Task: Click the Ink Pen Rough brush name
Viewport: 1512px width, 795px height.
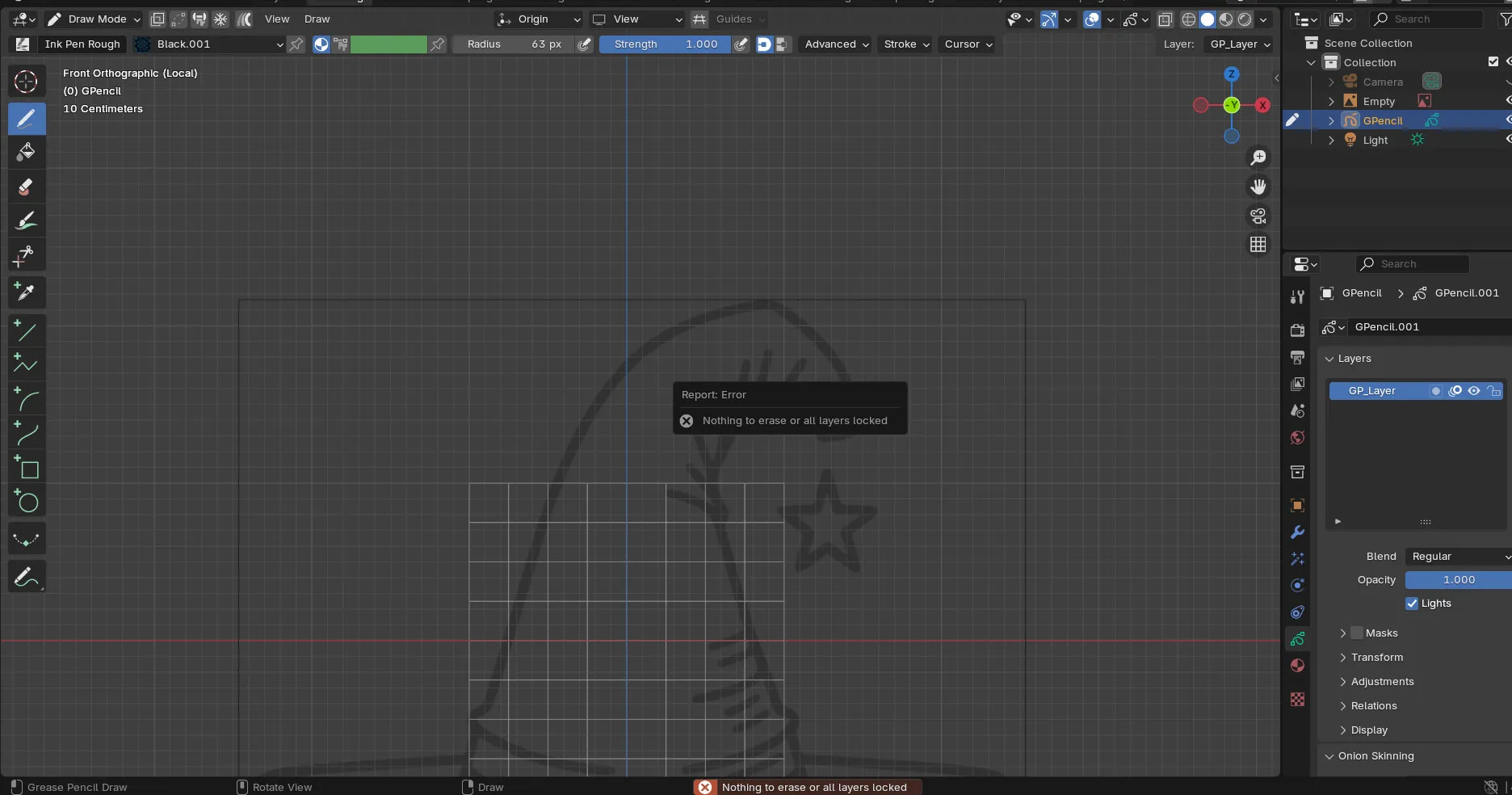Action: 82,44
